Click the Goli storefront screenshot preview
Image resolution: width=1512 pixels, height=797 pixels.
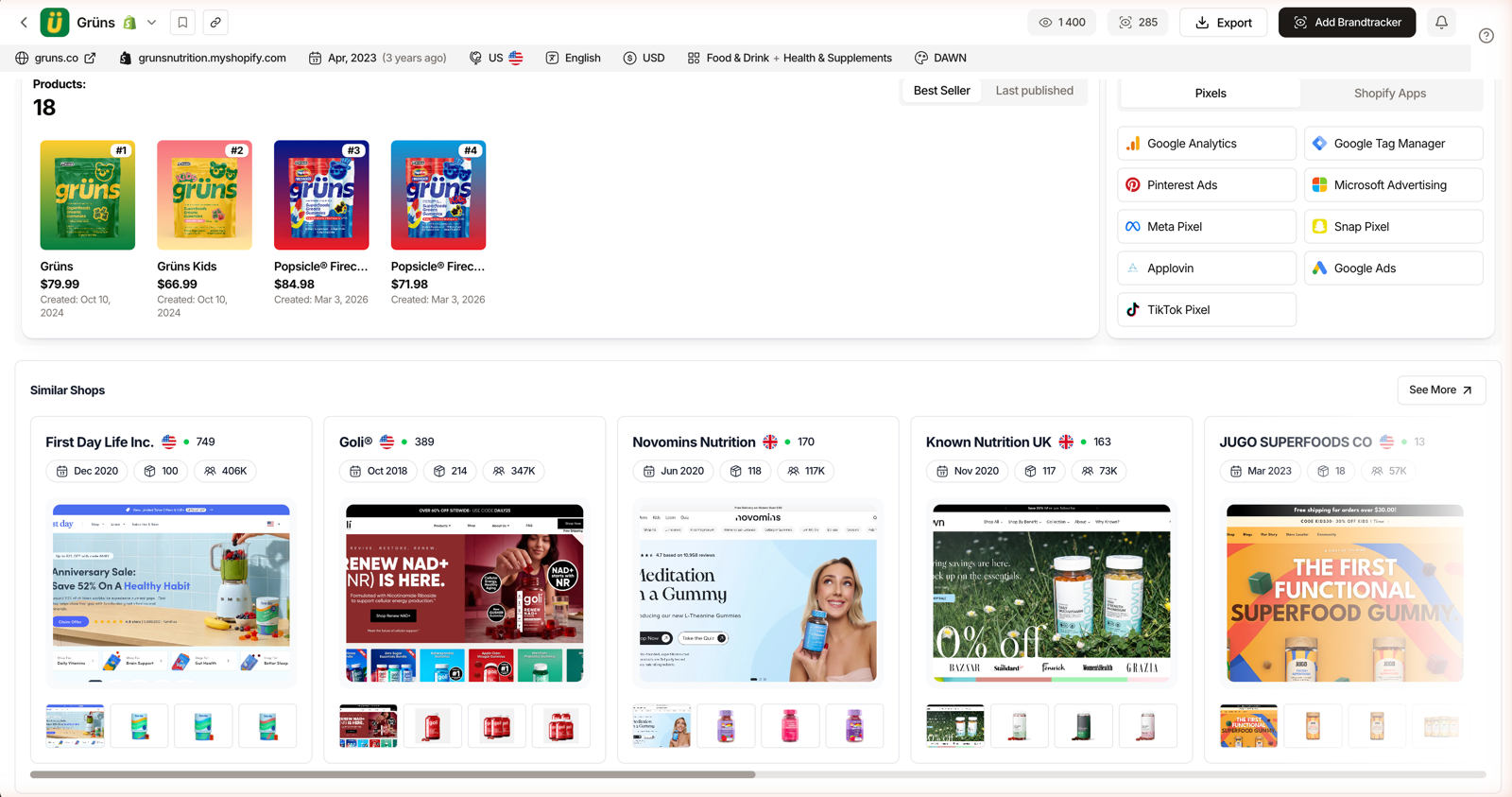[x=465, y=593]
